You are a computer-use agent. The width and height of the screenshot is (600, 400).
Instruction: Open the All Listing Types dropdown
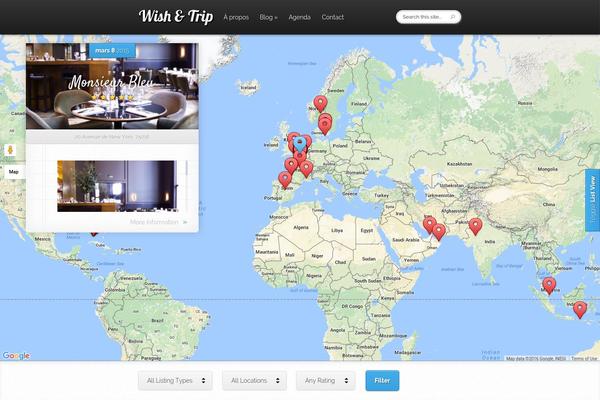click(x=175, y=380)
